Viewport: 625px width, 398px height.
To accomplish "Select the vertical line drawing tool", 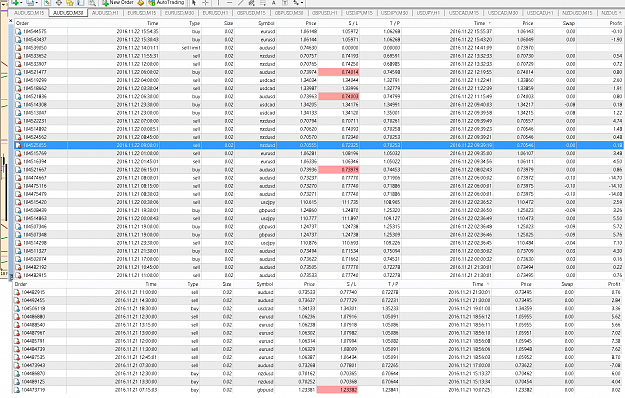I will pyautogui.click(x=218, y=2).
